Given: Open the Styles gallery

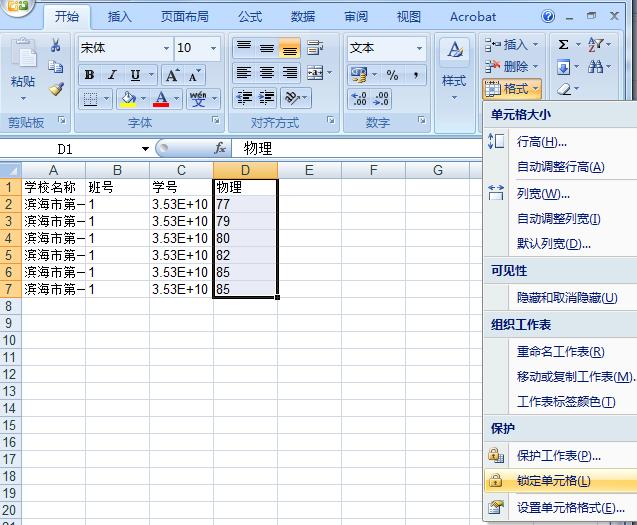Looking at the screenshot, I should pyautogui.click(x=454, y=69).
